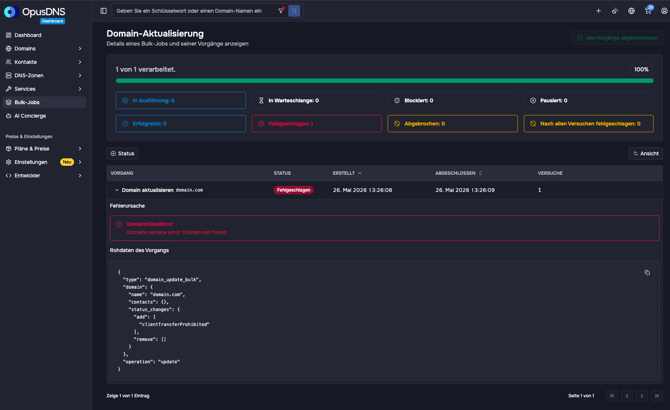
Task: Click the Pläne & Preise icon
Action: point(9,149)
